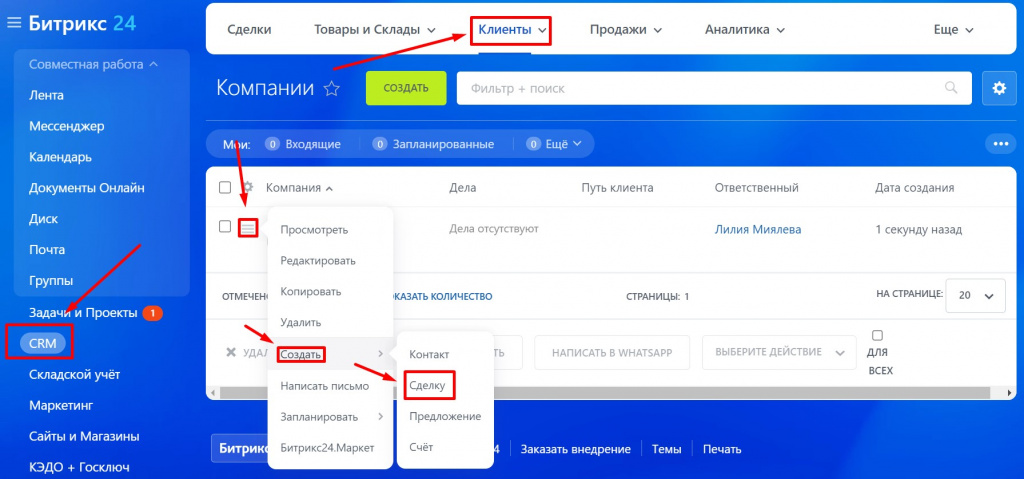The height and width of the screenshot is (479, 1024).
Task: Select Счёт in submenu
Action: pos(421,447)
